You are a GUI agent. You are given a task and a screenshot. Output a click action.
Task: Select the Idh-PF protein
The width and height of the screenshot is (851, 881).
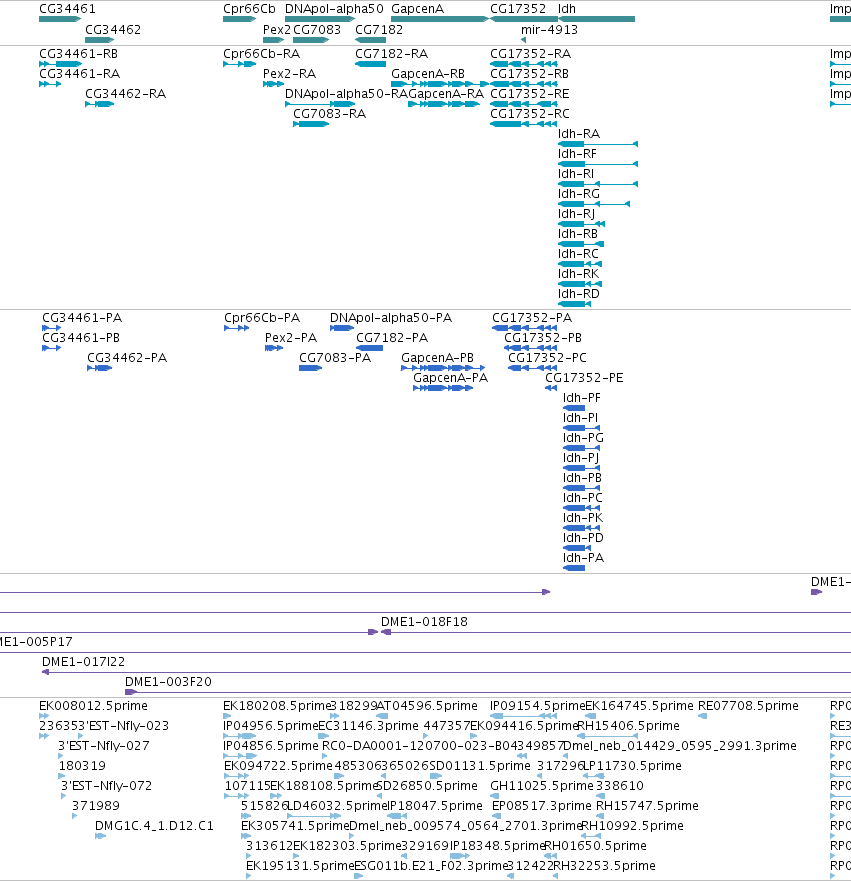(574, 408)
